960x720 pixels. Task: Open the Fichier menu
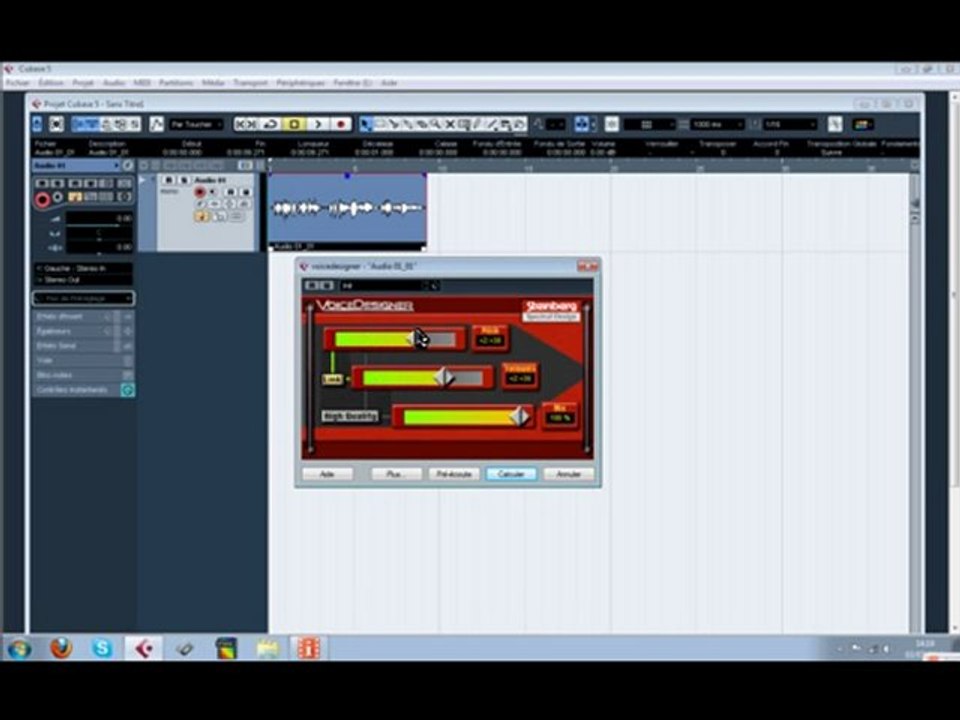pyautogui.click(x=18, y=83)
